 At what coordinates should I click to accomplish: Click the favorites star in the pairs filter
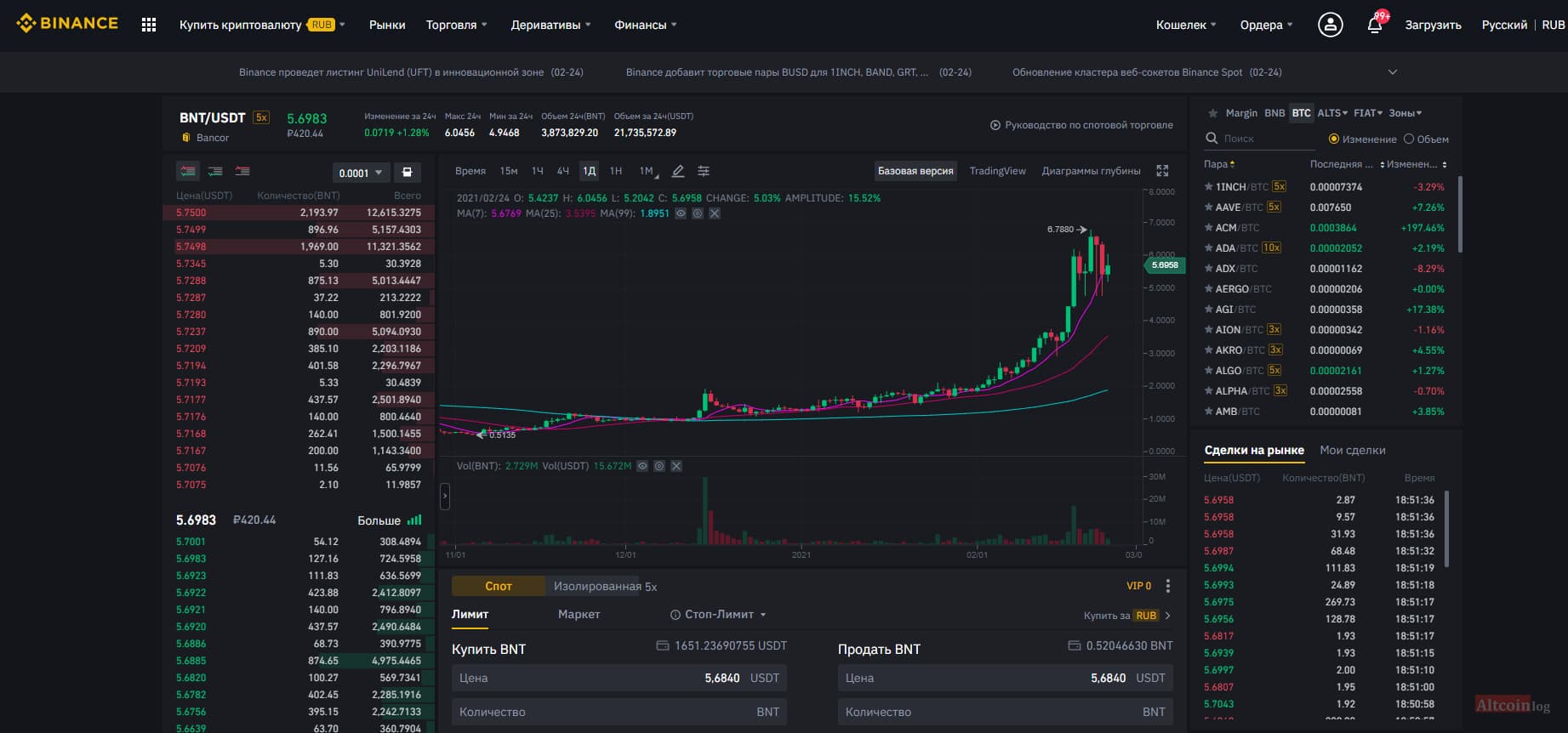tap(1212, 113)
